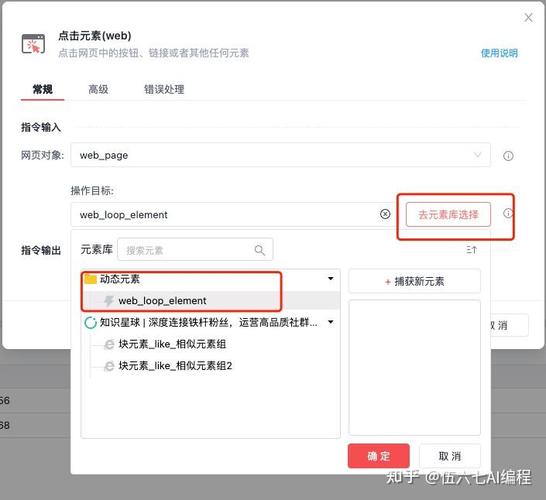The width and height of the screenshot is (546, 500).
Task: Click 捕获新元素 to capture element
Action: 414,281
